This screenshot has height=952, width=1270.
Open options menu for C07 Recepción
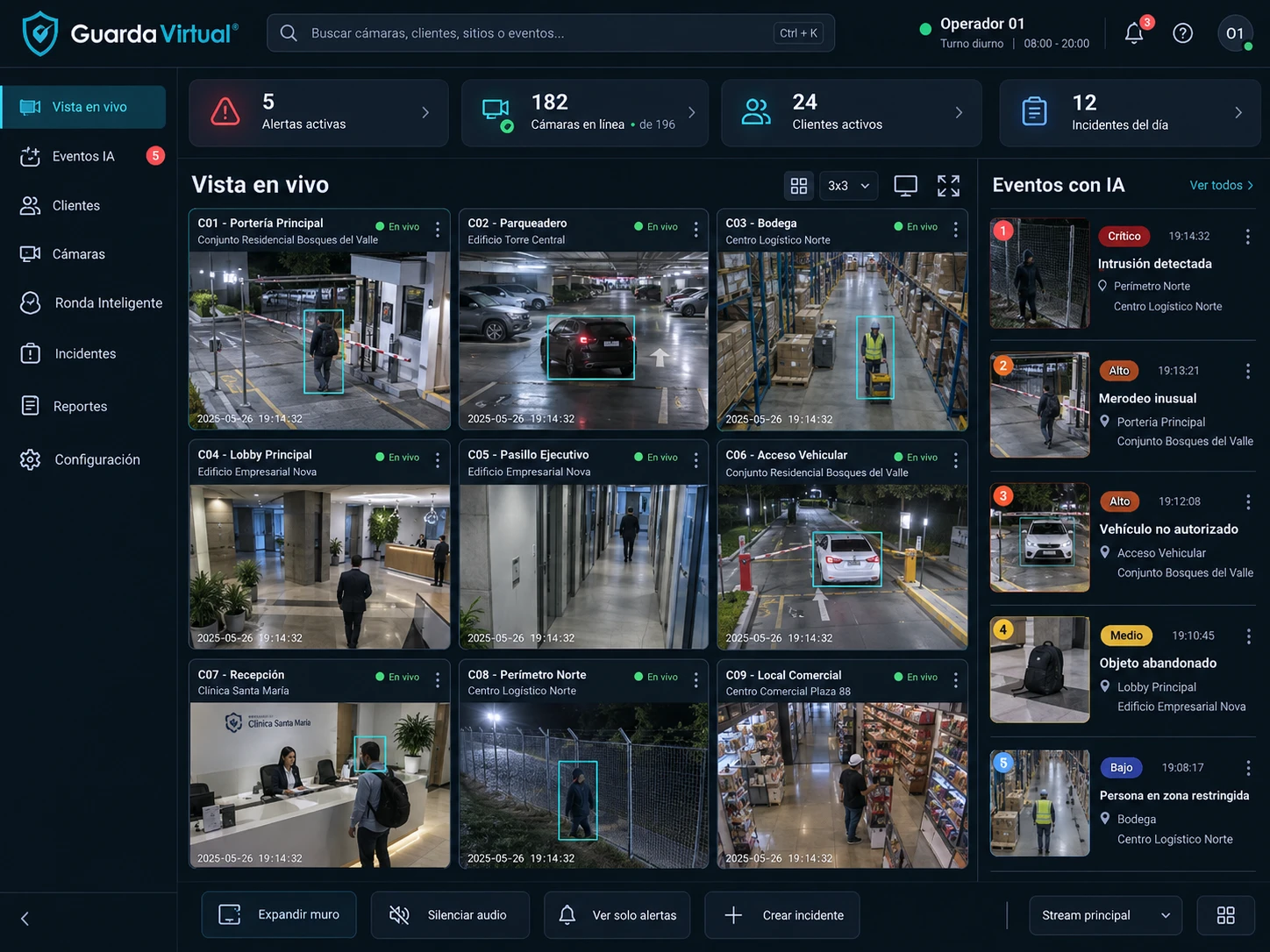tap(438, 680)
